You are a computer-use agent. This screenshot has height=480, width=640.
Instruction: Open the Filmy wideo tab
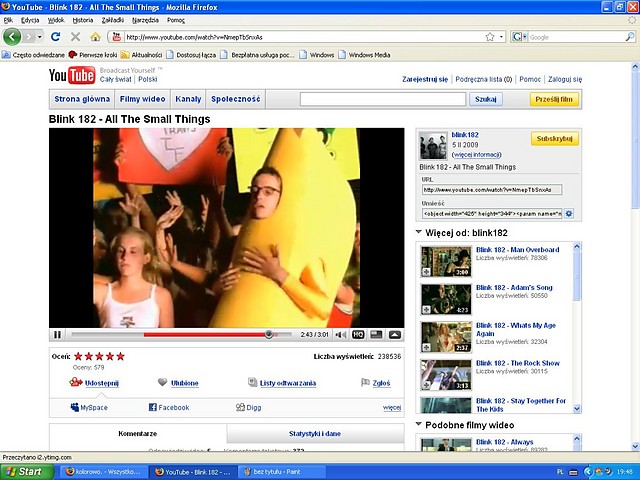tap(142, 99)
